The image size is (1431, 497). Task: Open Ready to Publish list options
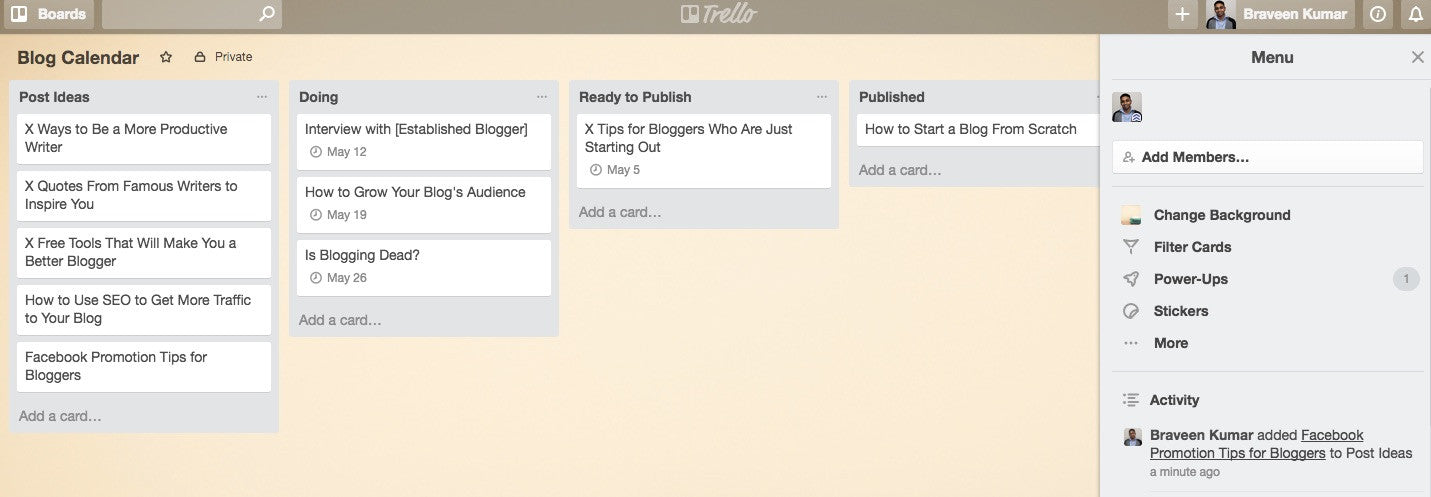pyautogui.click(x=822, y=97)
